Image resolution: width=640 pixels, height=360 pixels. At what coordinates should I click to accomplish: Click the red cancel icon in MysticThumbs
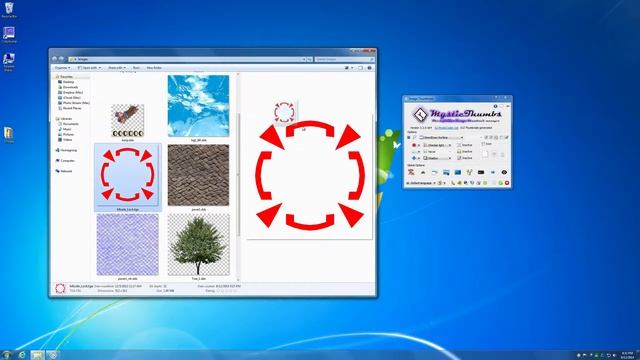[507, 183]
